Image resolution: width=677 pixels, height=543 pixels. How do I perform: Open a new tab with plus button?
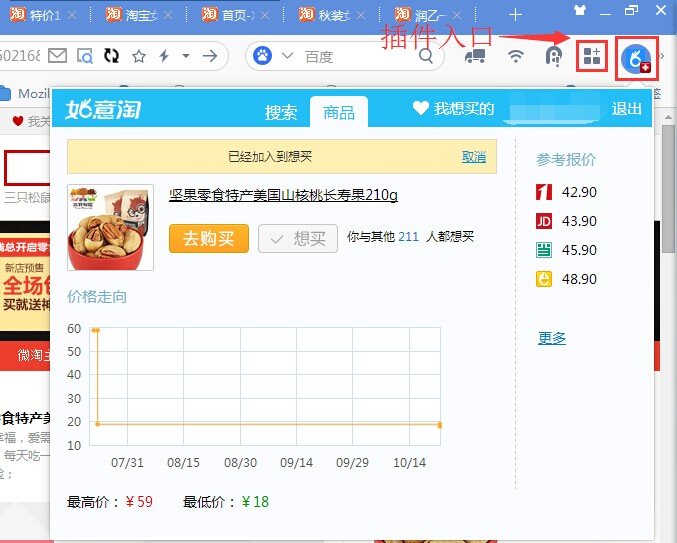click(515, 16)
